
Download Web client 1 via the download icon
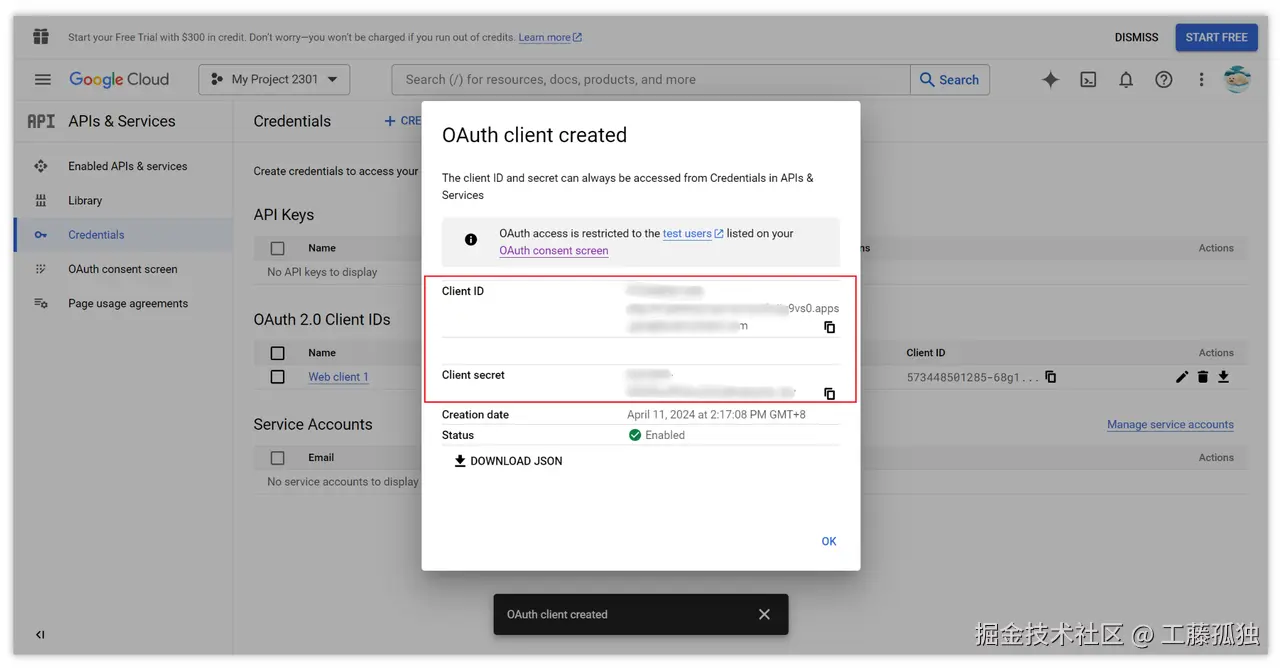(x=1224, y=377)
